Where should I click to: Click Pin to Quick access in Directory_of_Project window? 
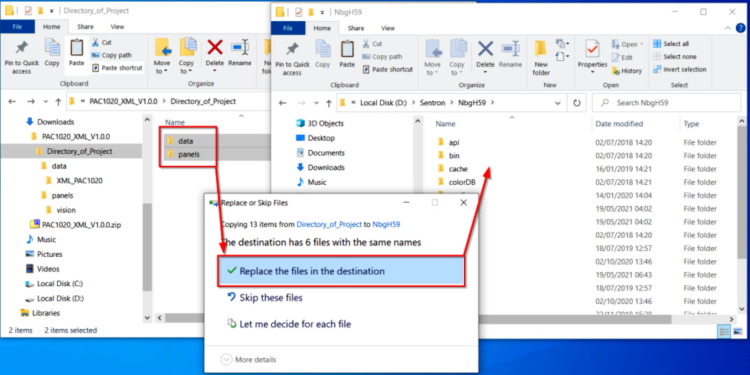click(x=21, y=56)
